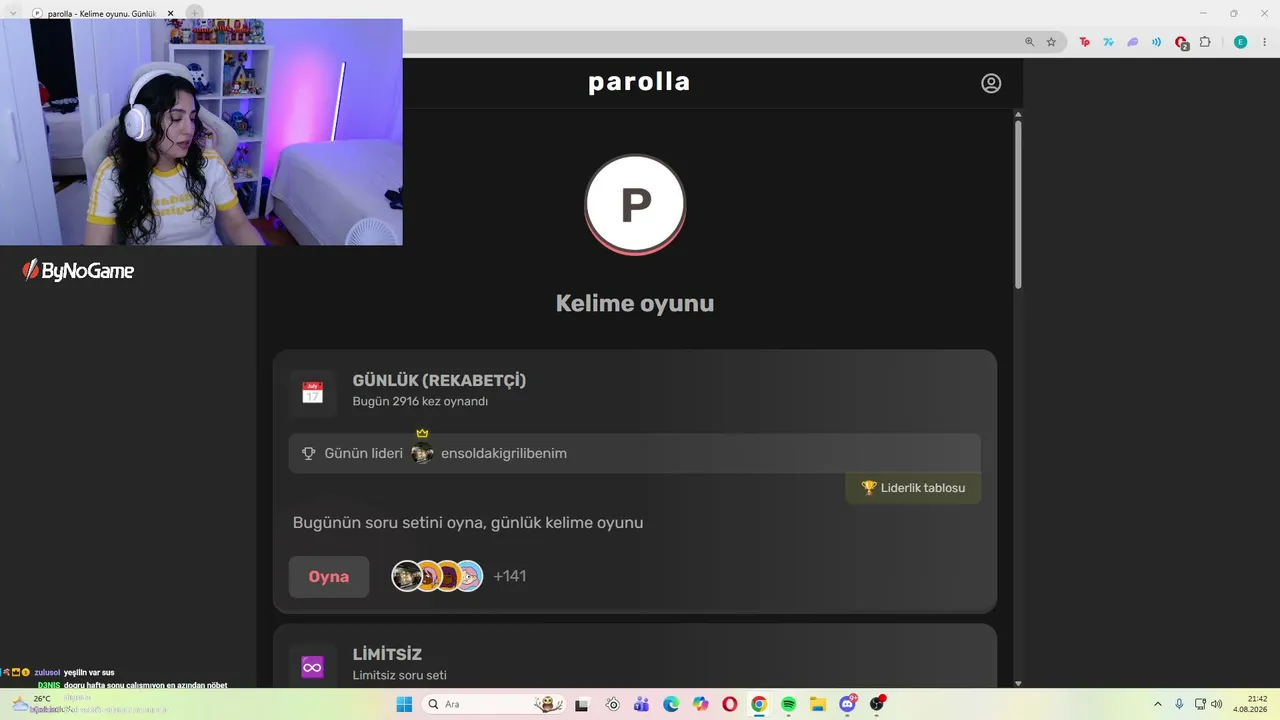
Task: Open the Extensions puzzle-piece menu
Action: (x=1205, y=42)
